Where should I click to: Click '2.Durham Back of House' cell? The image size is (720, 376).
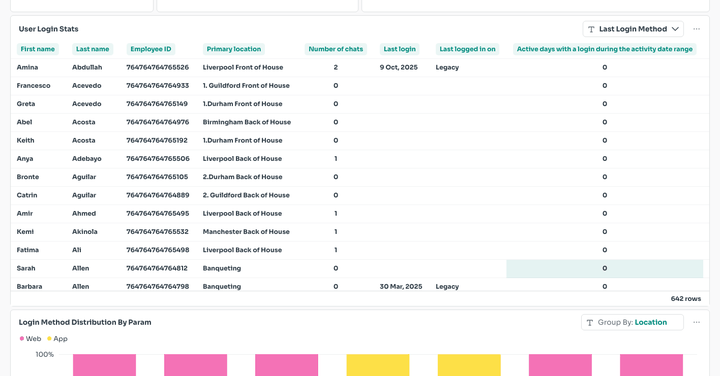tap(242, 177)
